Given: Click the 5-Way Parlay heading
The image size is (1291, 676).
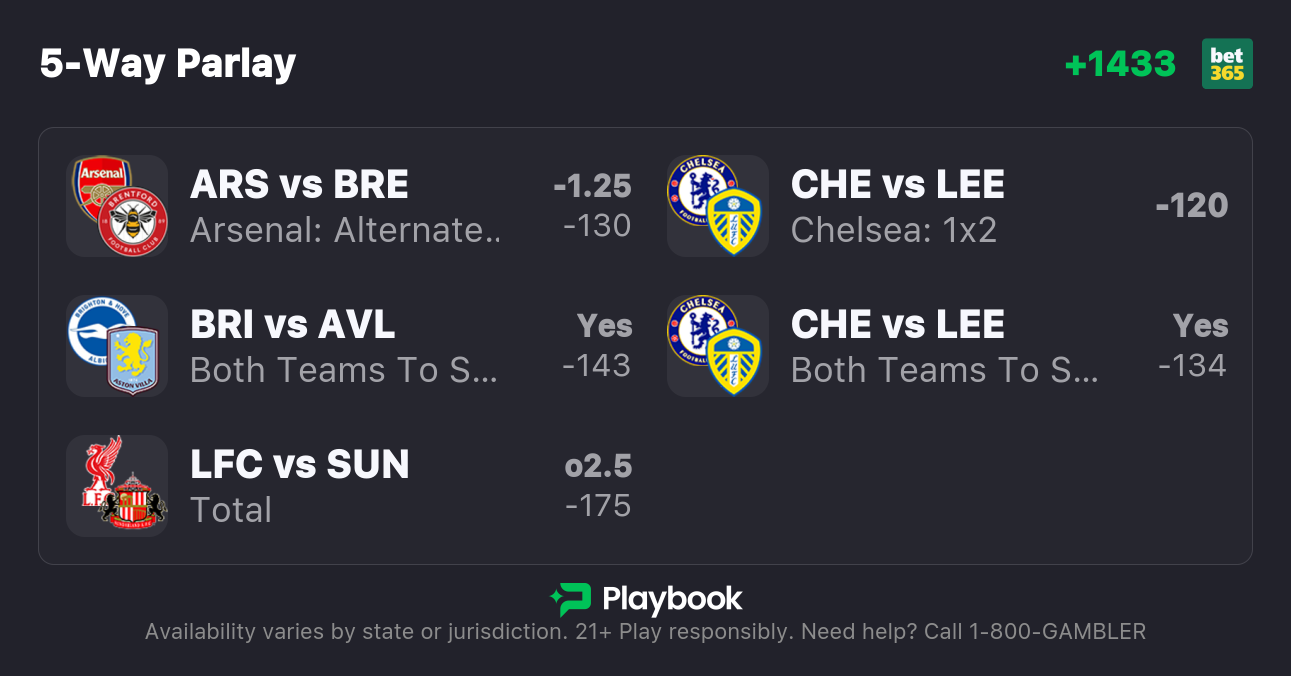Looking at the screenshot, I should click(x=168, y=64).
